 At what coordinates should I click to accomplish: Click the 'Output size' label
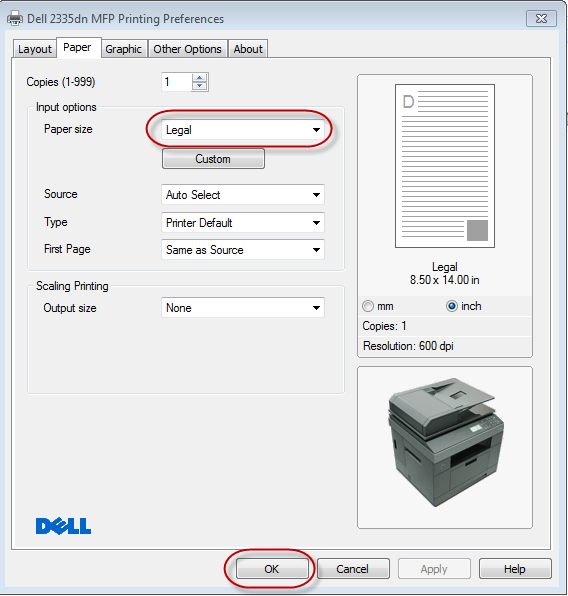[70, 308]
